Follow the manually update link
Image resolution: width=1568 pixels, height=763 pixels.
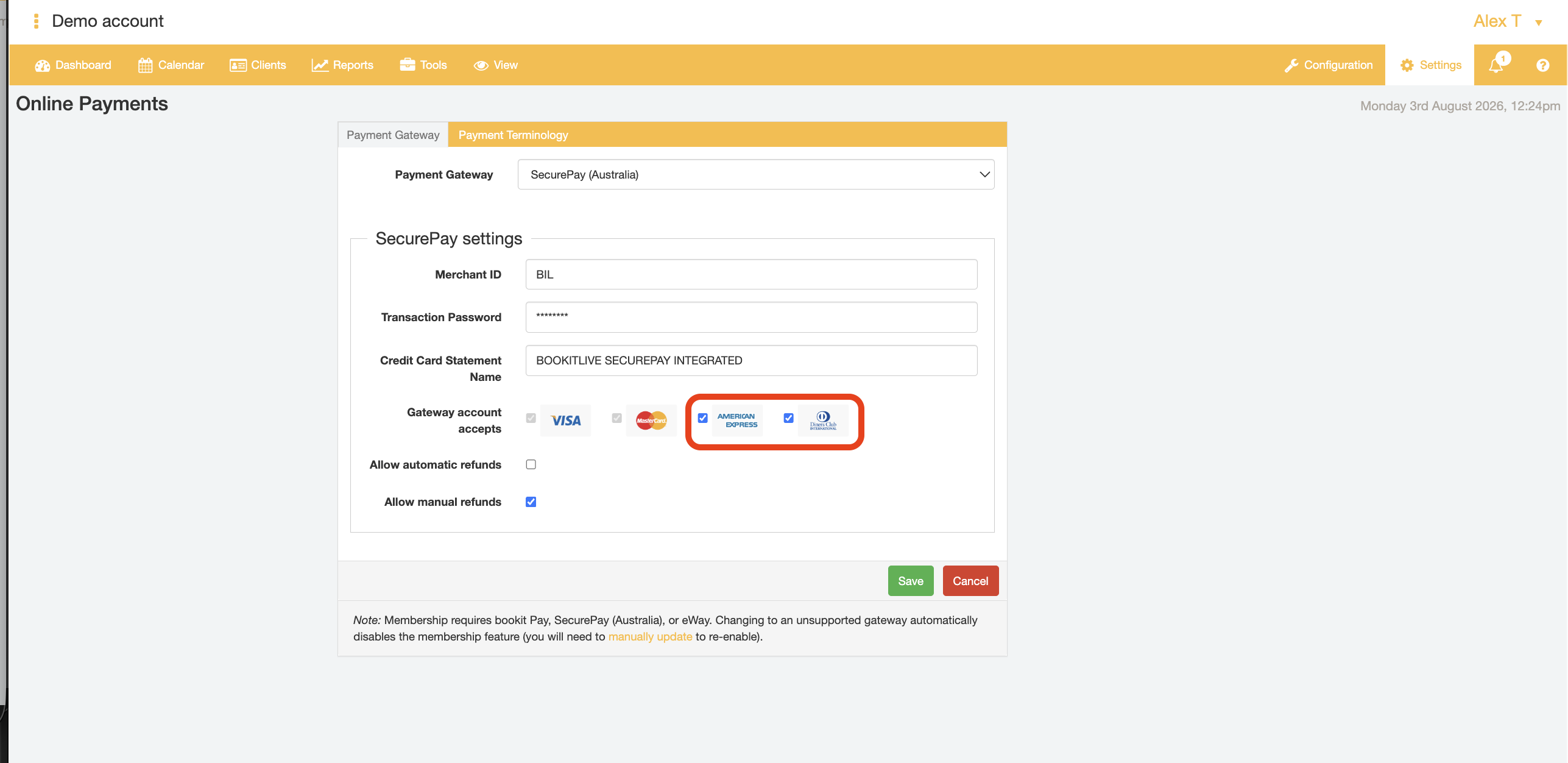click(650, 636)
